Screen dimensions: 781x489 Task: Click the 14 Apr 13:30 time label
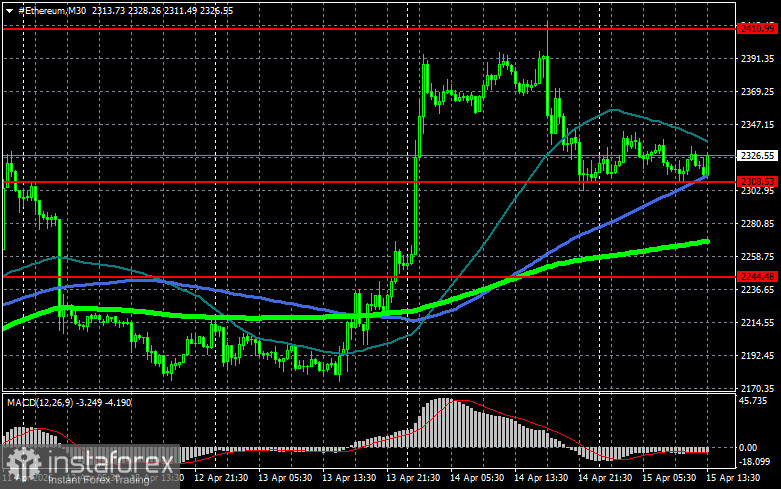click(540, 478)
